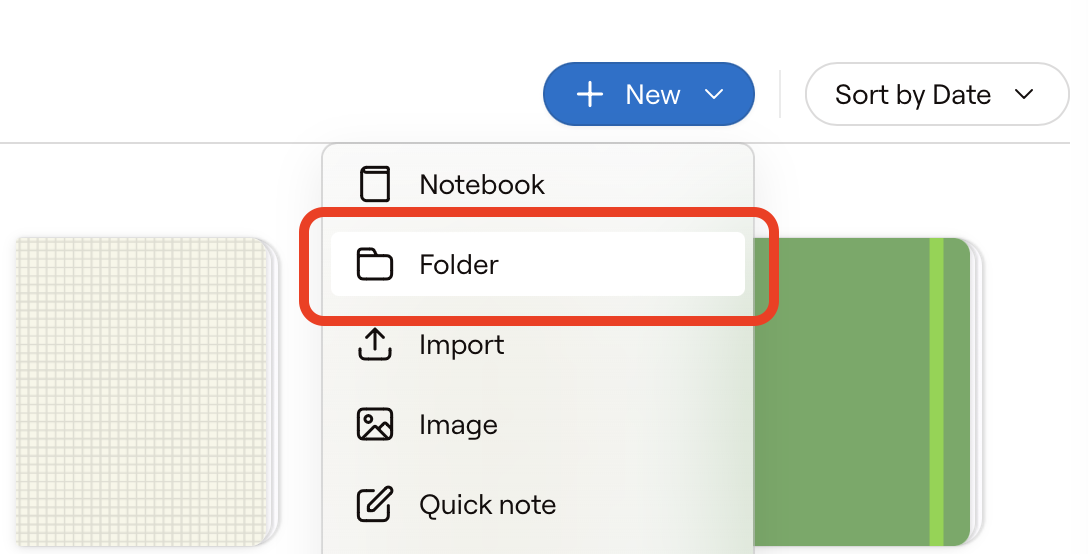
Task: Click the Folder icon in the dropdown
Action: click(375, 265)
